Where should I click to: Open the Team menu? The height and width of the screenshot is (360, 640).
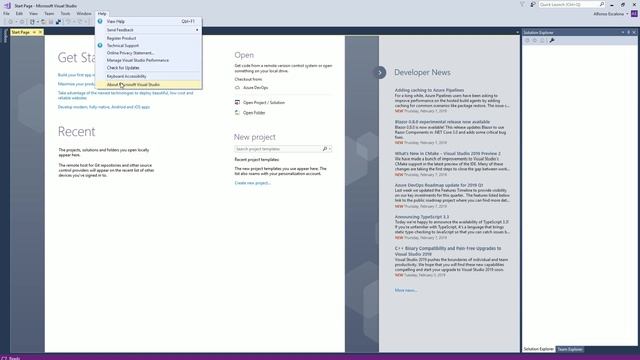click(49, 13)
